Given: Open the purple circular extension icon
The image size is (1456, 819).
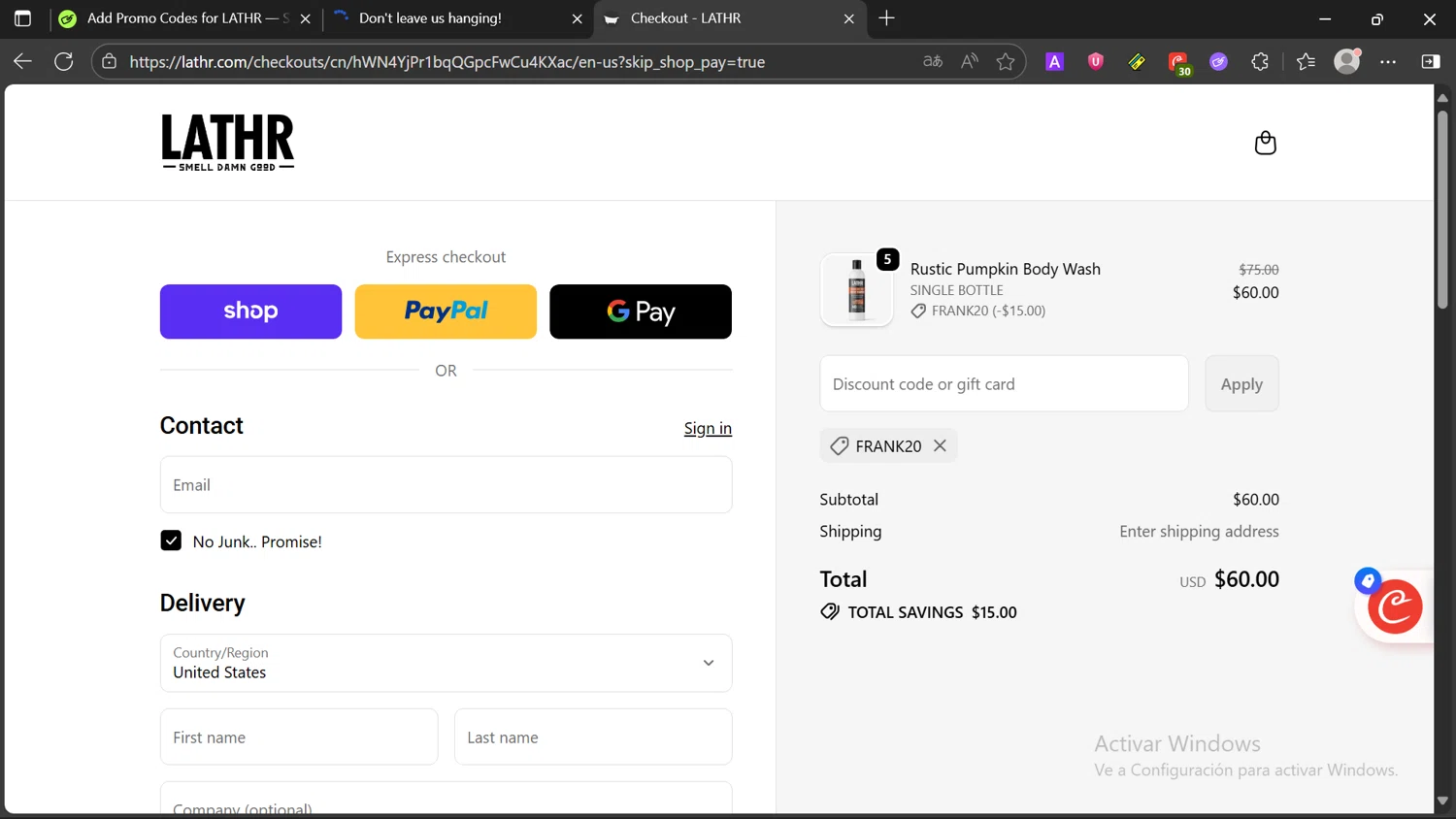Looking at the screenshot, I should [1218, 61].
